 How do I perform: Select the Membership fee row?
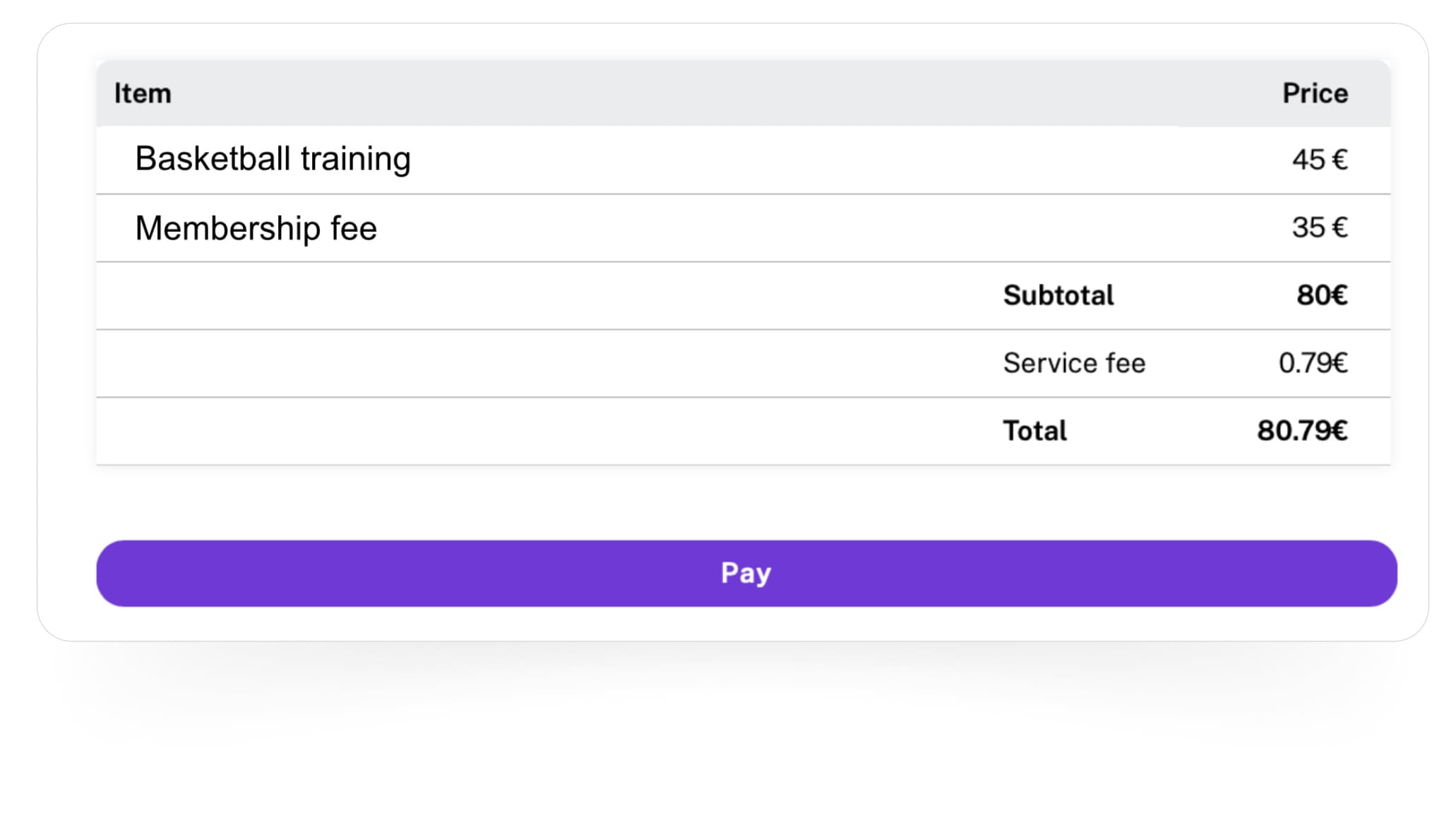tap(706, 228)
